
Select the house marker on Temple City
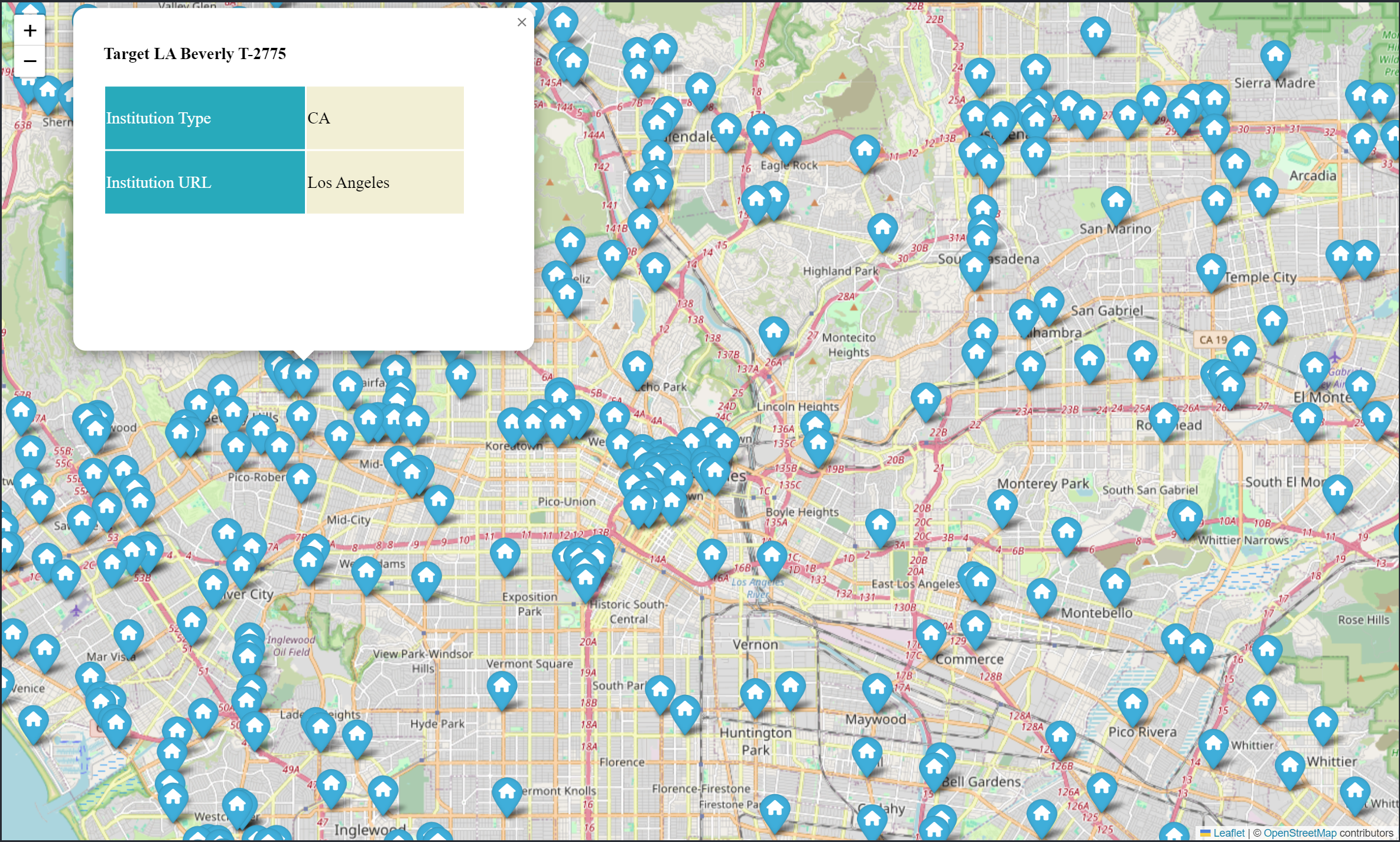click(x=1211, y=271)
